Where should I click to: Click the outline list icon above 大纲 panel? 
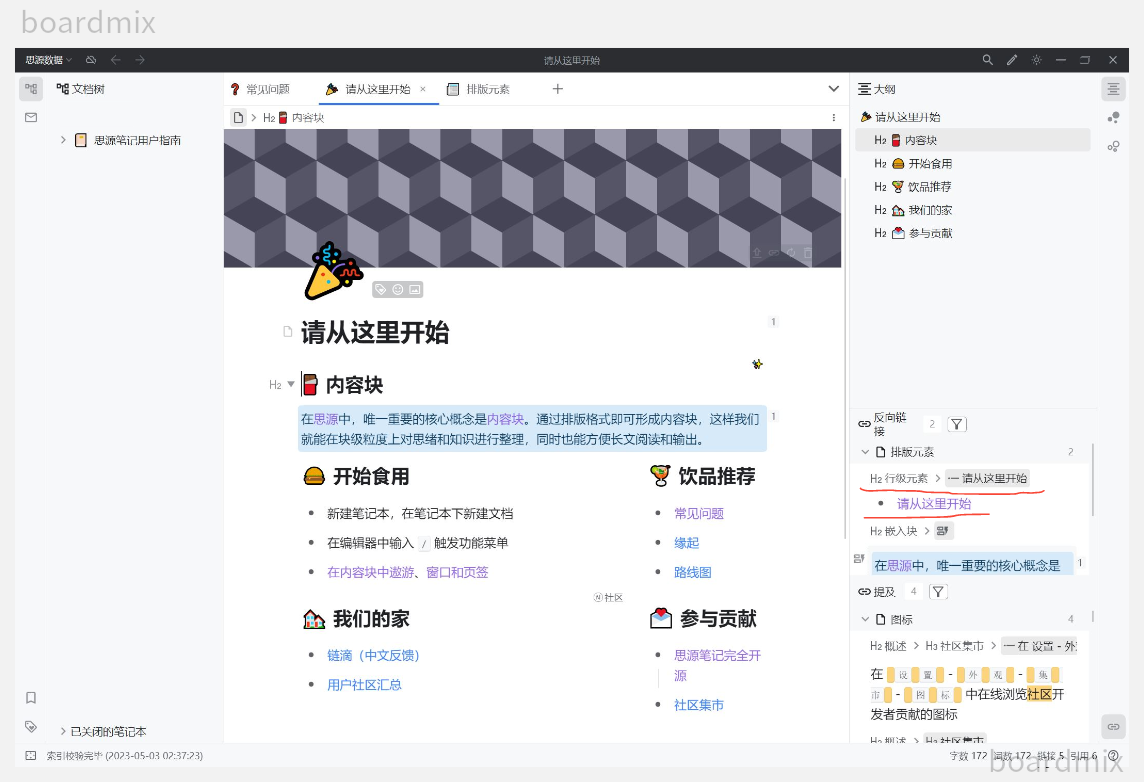coord(1113,88)
